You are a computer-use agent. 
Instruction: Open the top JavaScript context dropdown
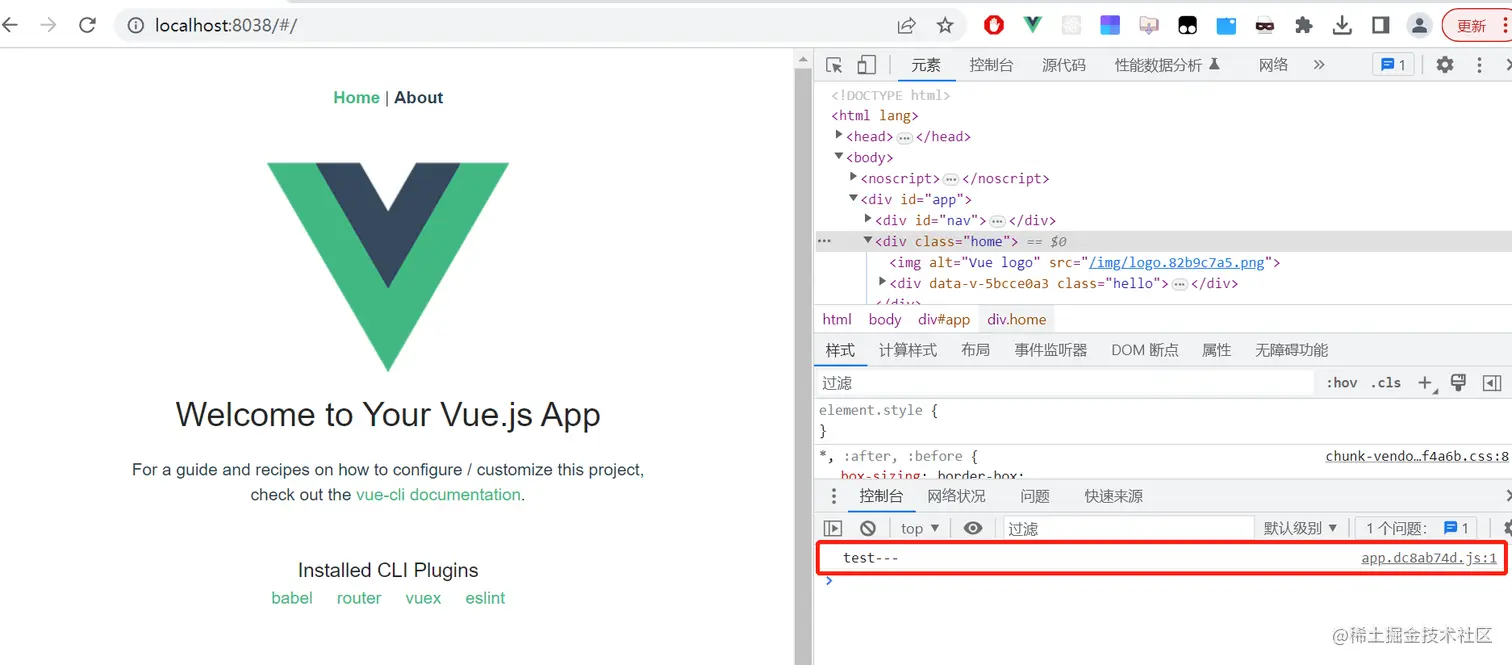pyautogui.click(x=920, y=528)
